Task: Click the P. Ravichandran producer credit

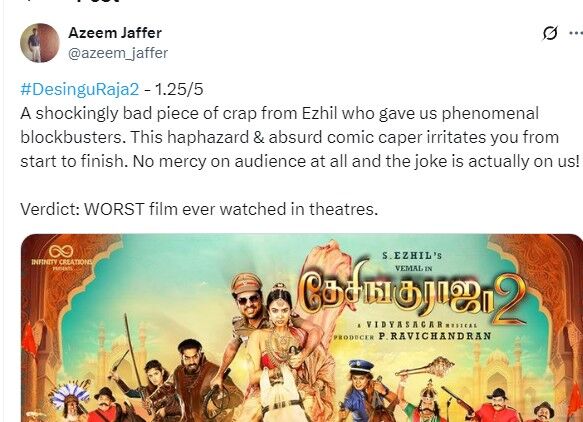Action: [412, 336]
